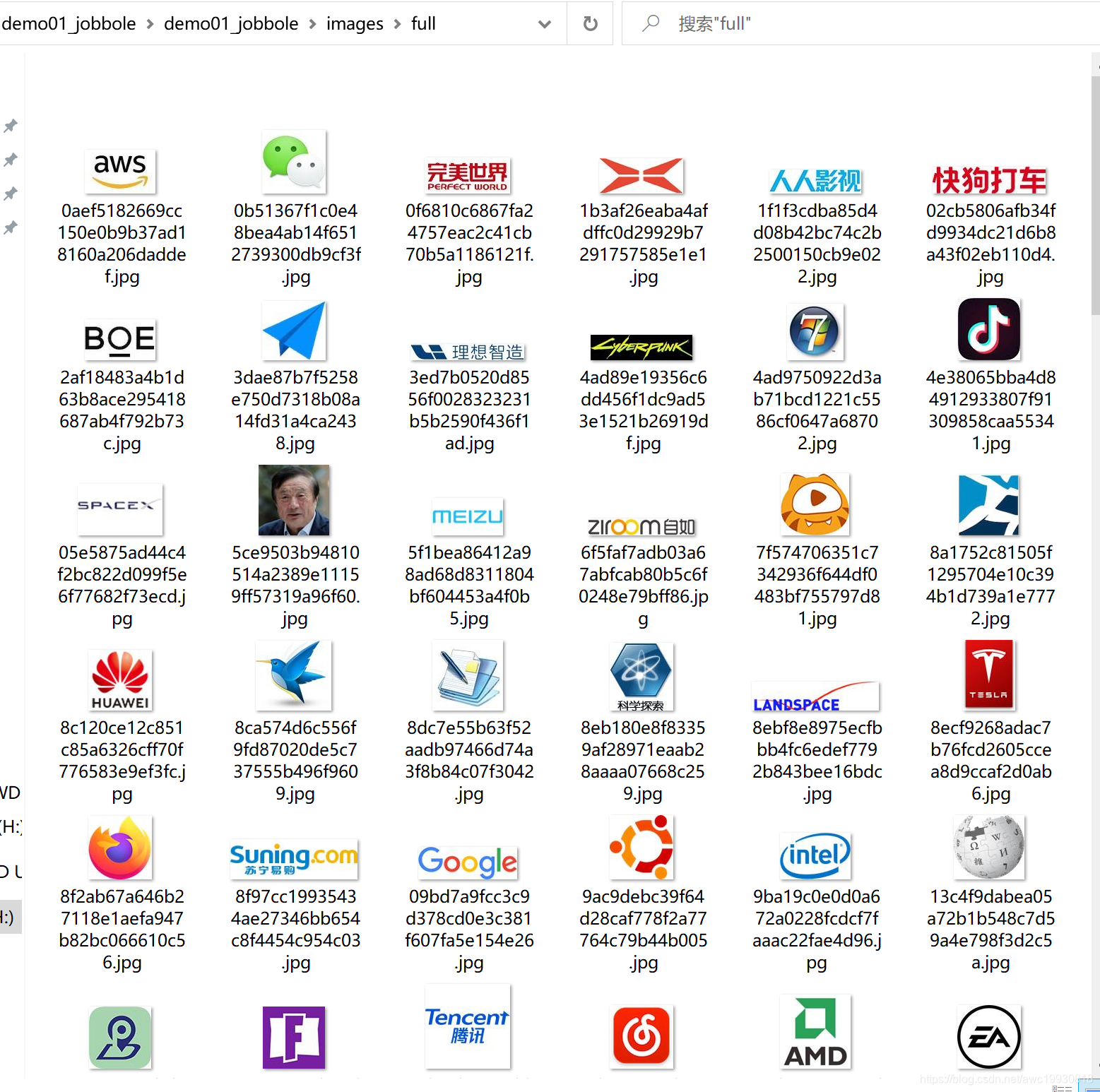Click the bottom quick access pin icon
Image resolution: width=1100 pixels, height=1092 pixels.
(10, 227)
